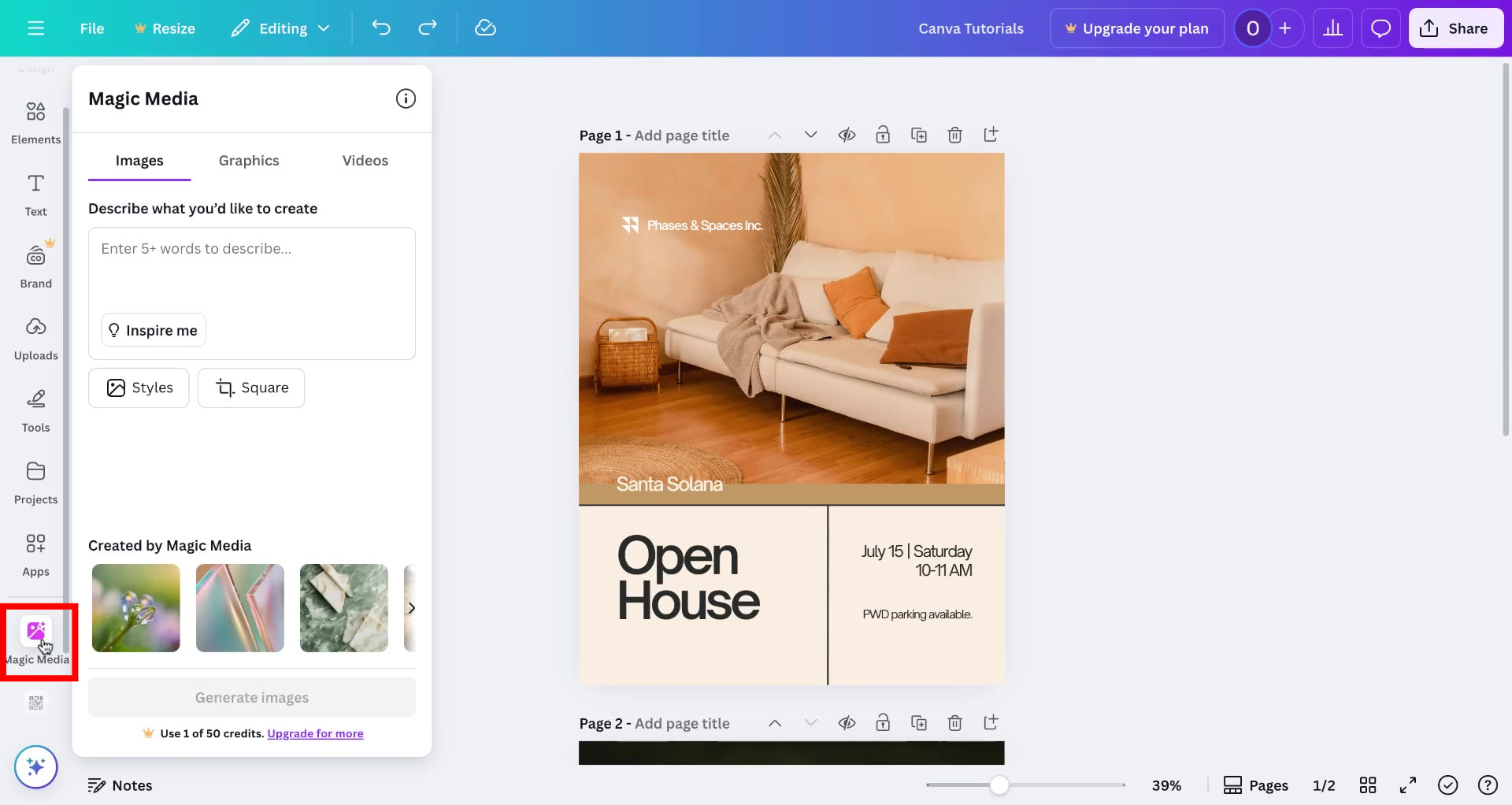
Task: Toggle visibility of Page 2
Action: [x=847, y=722]
